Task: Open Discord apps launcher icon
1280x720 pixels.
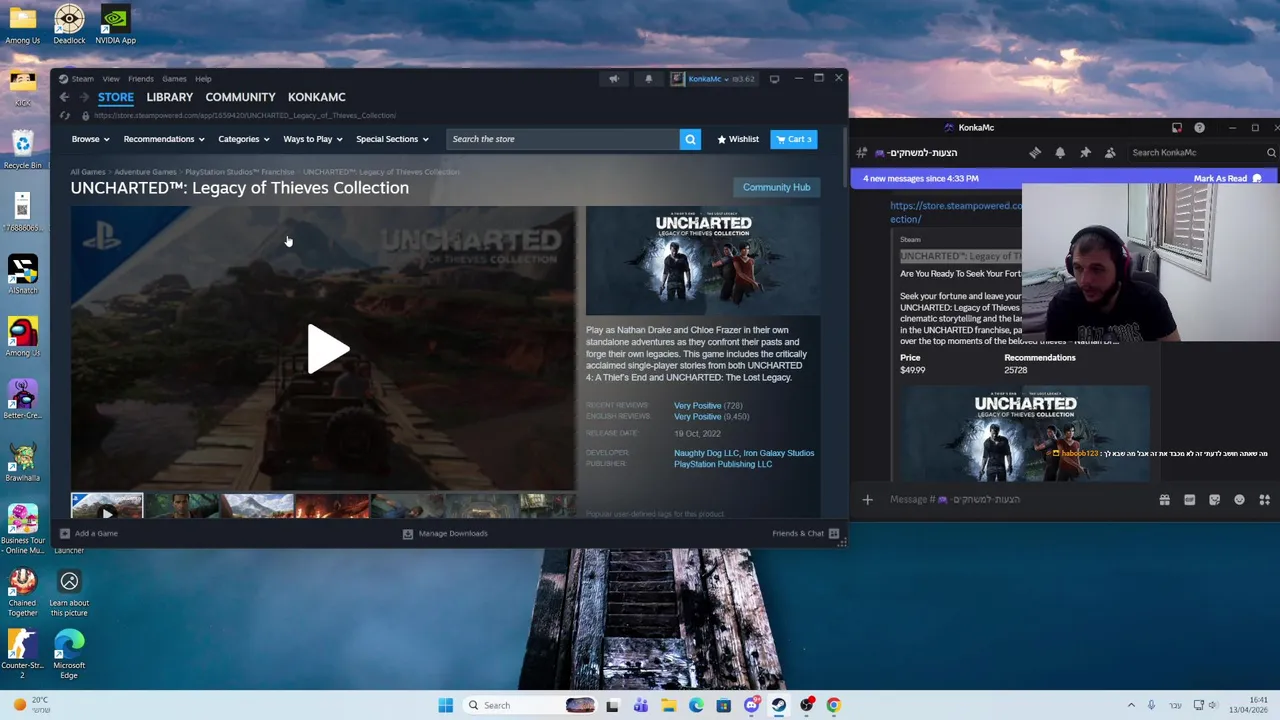Action: point(1264,500)
